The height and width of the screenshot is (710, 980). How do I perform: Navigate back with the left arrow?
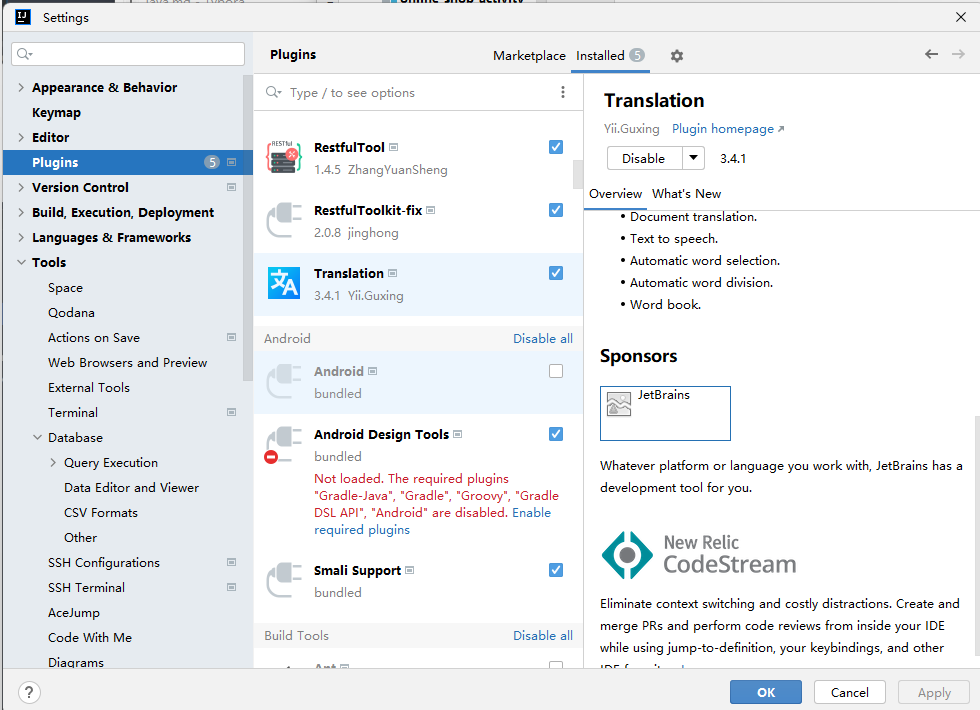tap(931, 54)
